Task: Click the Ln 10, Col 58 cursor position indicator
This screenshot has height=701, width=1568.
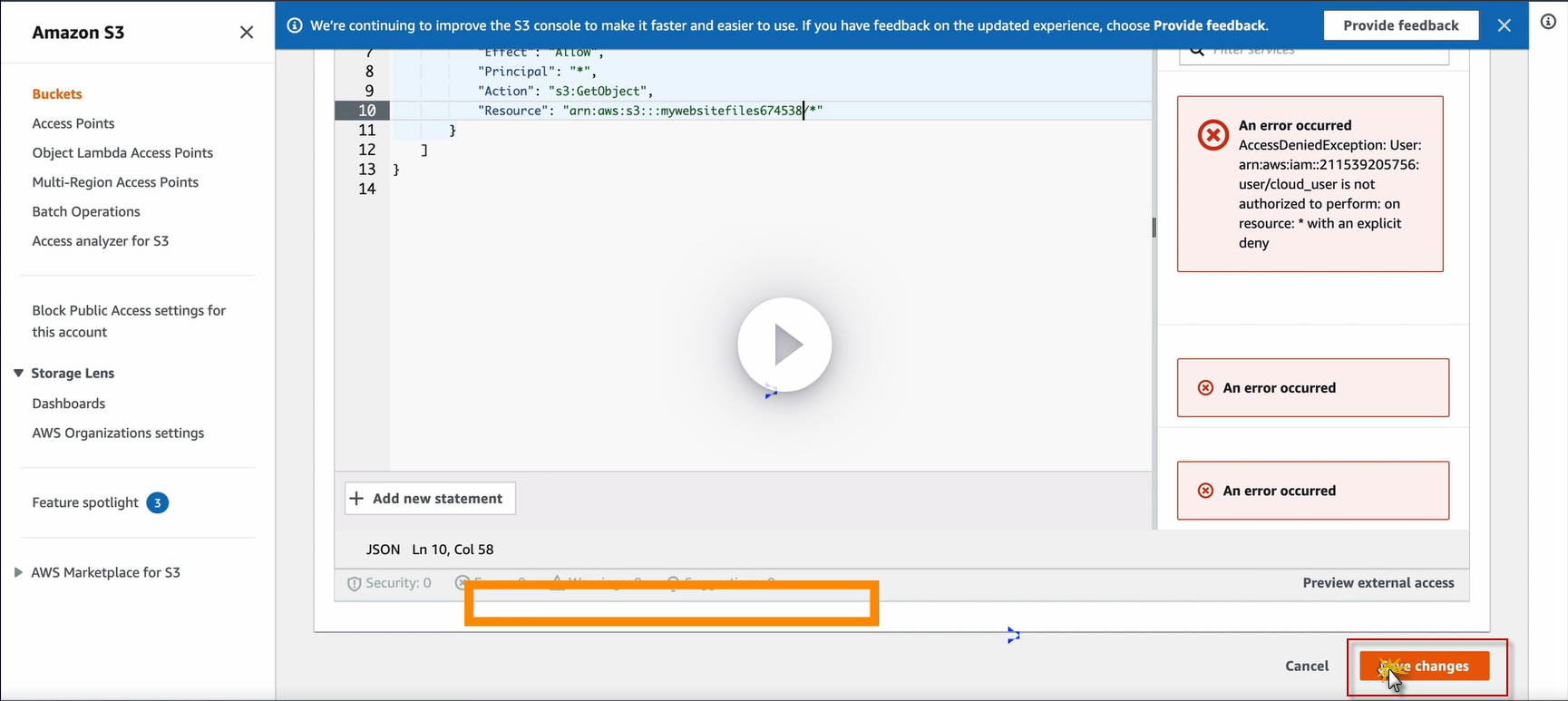Action: pyautogui.click(x=453, y=550)
